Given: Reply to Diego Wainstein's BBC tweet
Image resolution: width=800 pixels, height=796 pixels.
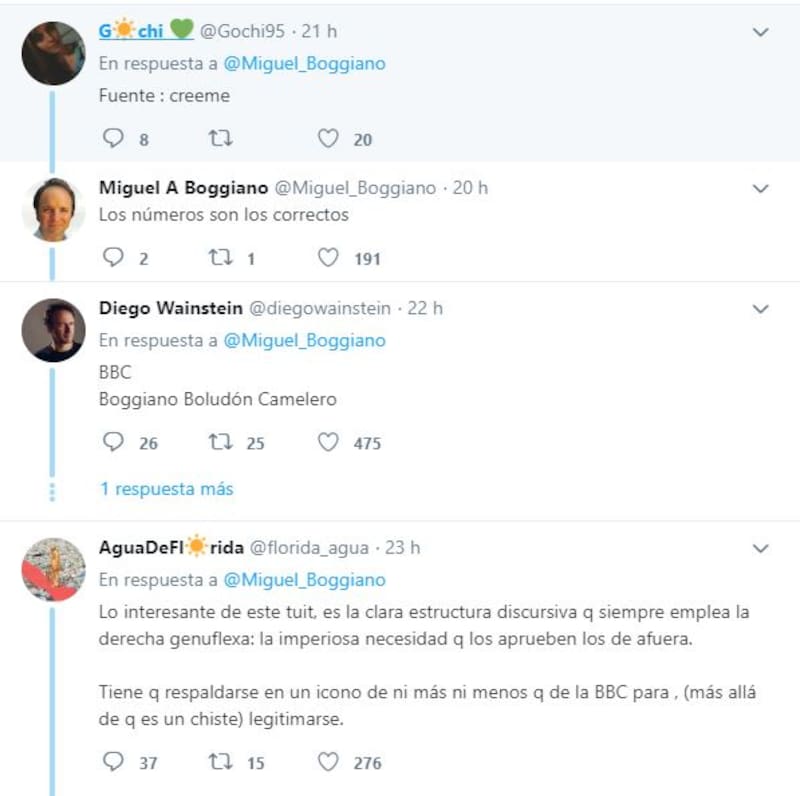Looking at the screenshot, I should [x=113, y=442].
